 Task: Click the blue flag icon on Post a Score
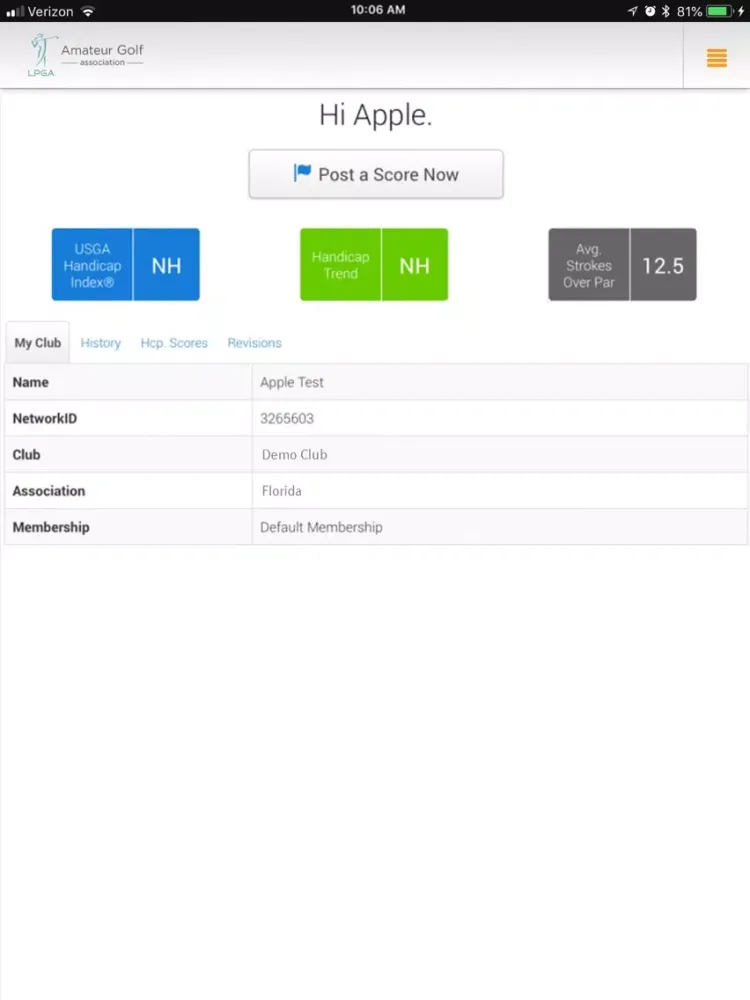tap(302, 173)
